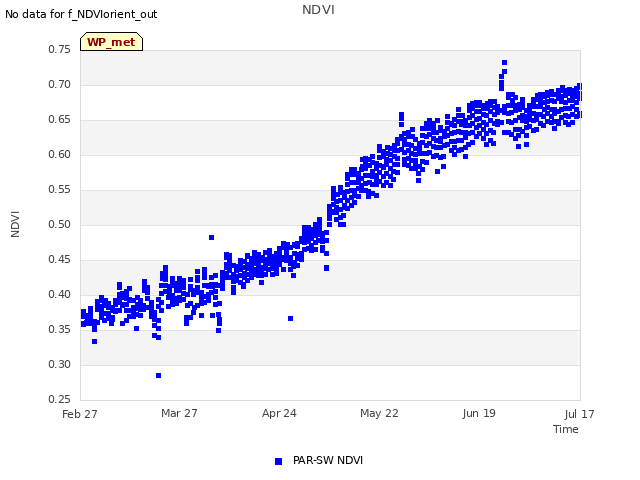
Task: Click the 0.75 y-axis tick label
Action: [x=60, y=49]
